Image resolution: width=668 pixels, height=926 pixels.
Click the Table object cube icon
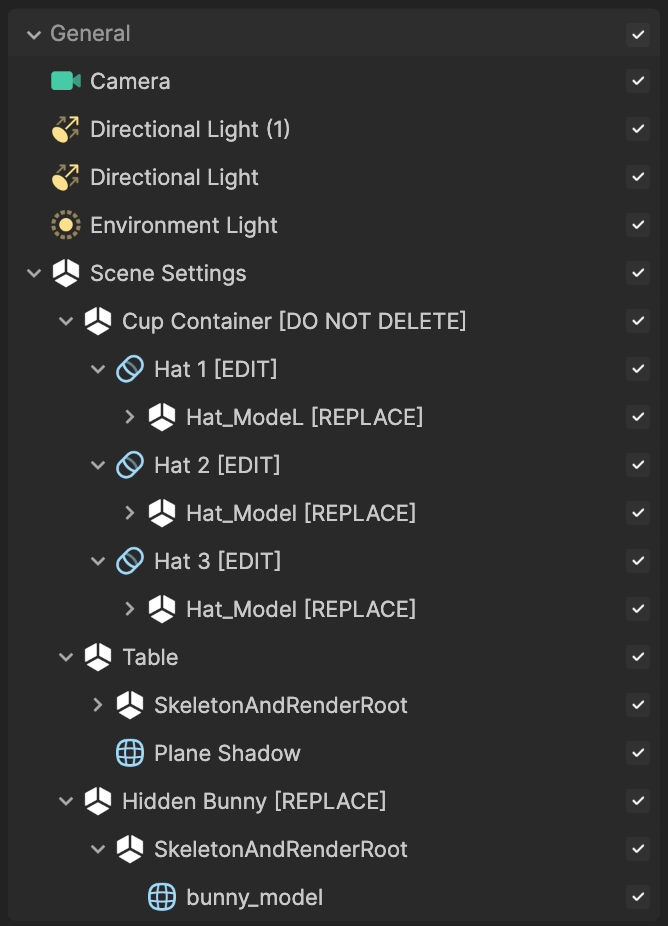click(x=98, y=657)
